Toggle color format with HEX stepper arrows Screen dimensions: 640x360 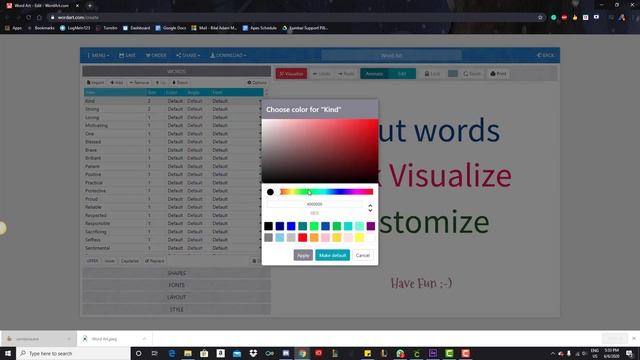click(370, 208)
